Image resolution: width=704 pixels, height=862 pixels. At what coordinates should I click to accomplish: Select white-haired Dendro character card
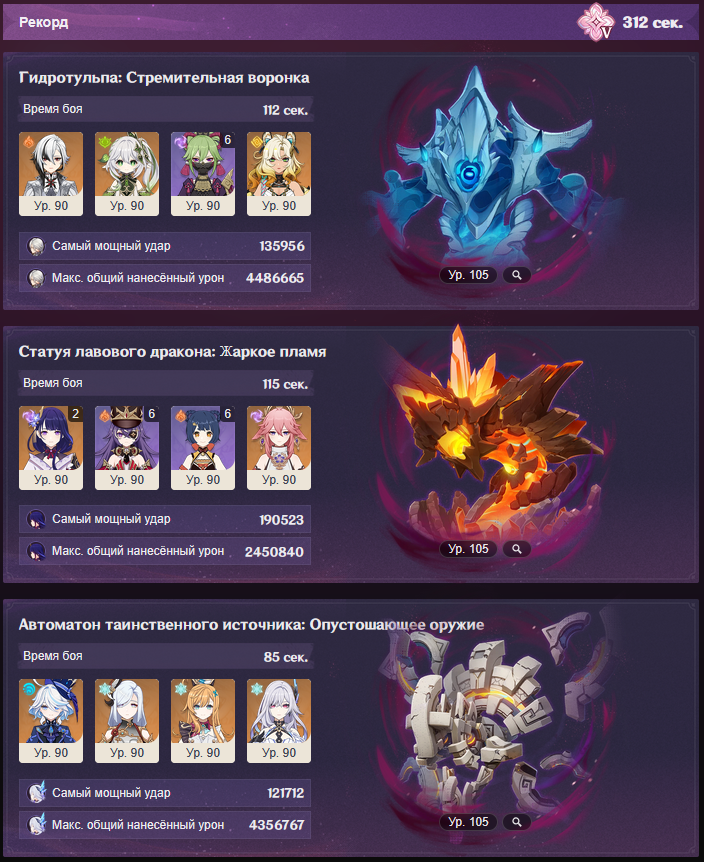click(x=127, y=174)
